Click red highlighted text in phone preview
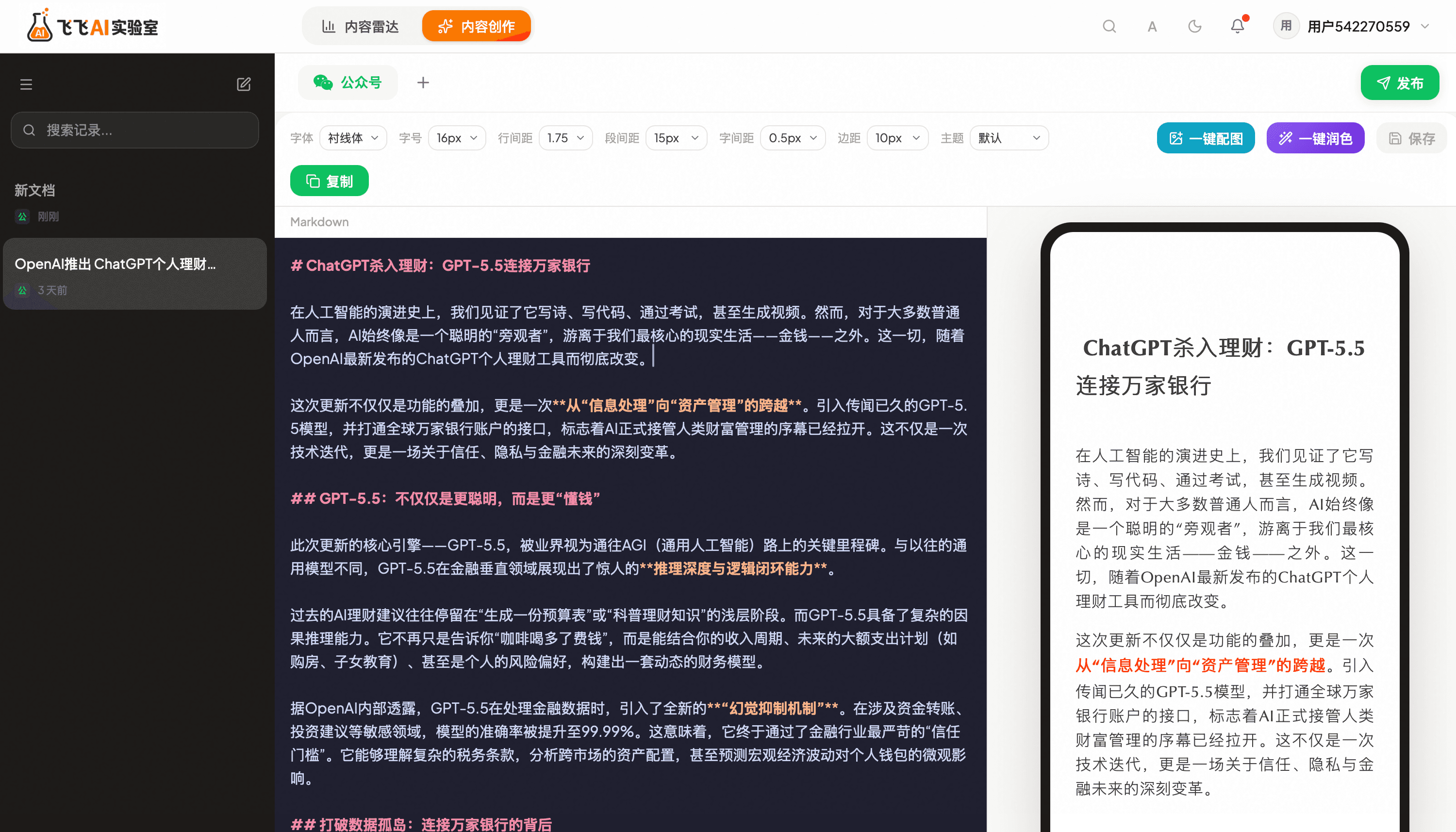Viewport: 1456px width, 832px height. 1200,665
